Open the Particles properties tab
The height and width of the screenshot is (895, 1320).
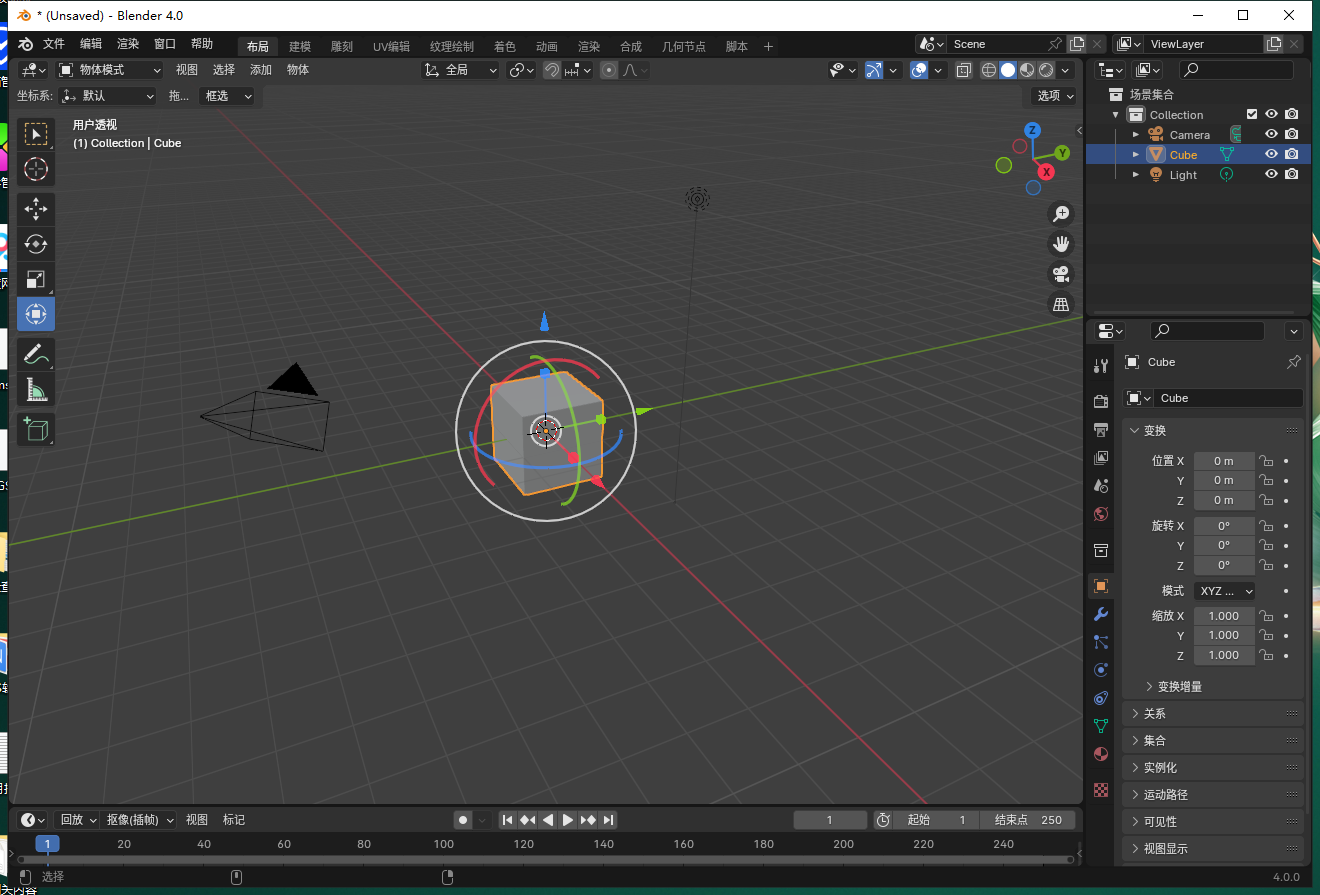(x=1101, y=642)
